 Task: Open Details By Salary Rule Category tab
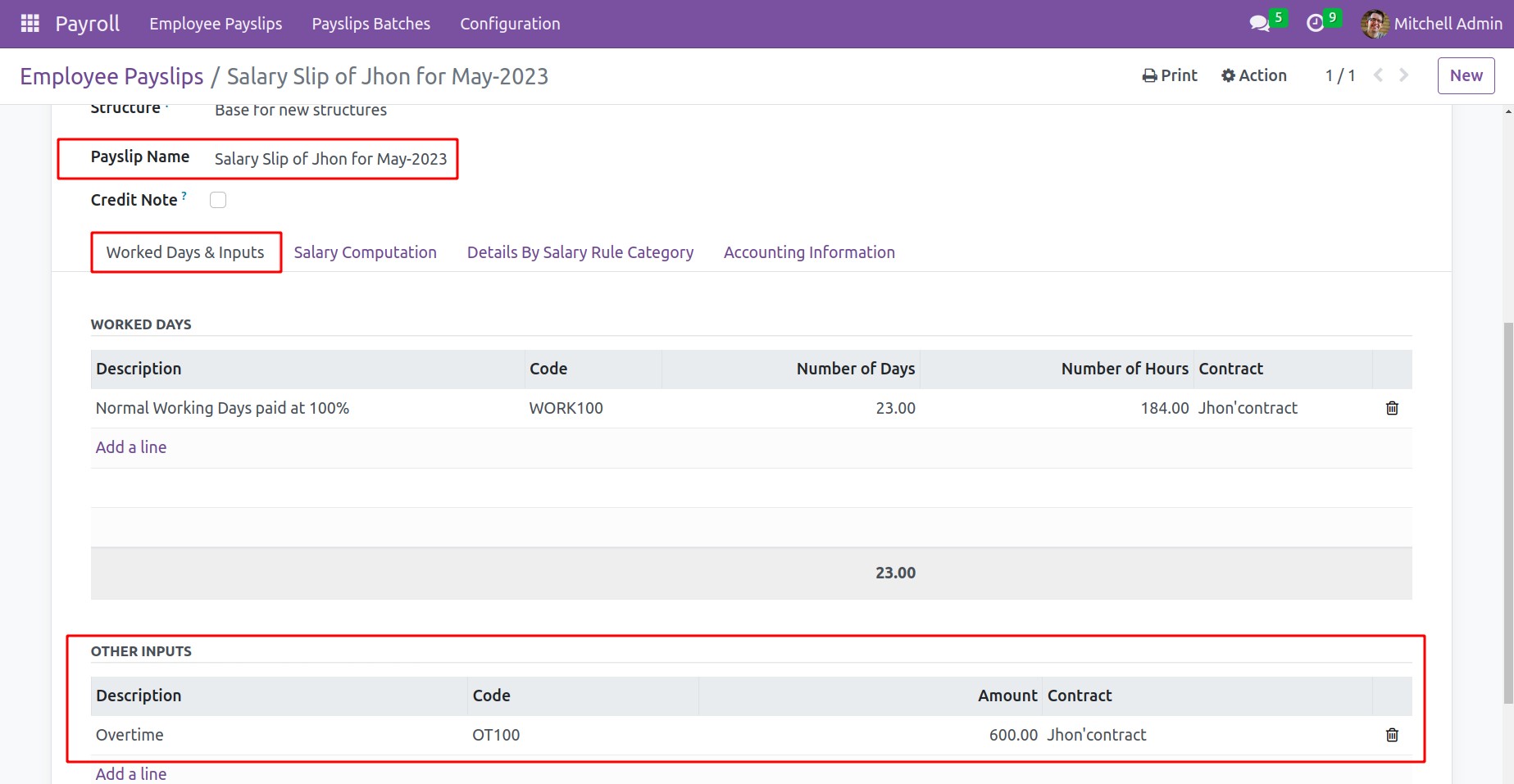tap(580, 252)
